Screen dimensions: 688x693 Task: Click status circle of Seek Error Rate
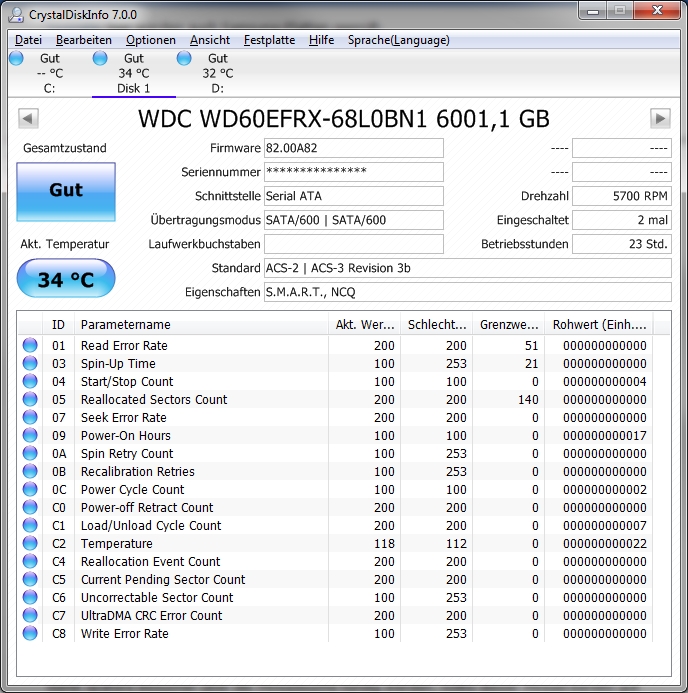(30, 417)
